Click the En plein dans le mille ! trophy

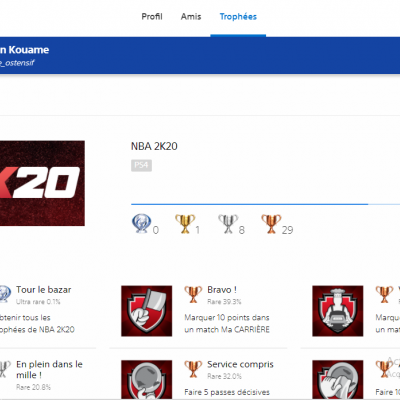(x=49, y=369)
